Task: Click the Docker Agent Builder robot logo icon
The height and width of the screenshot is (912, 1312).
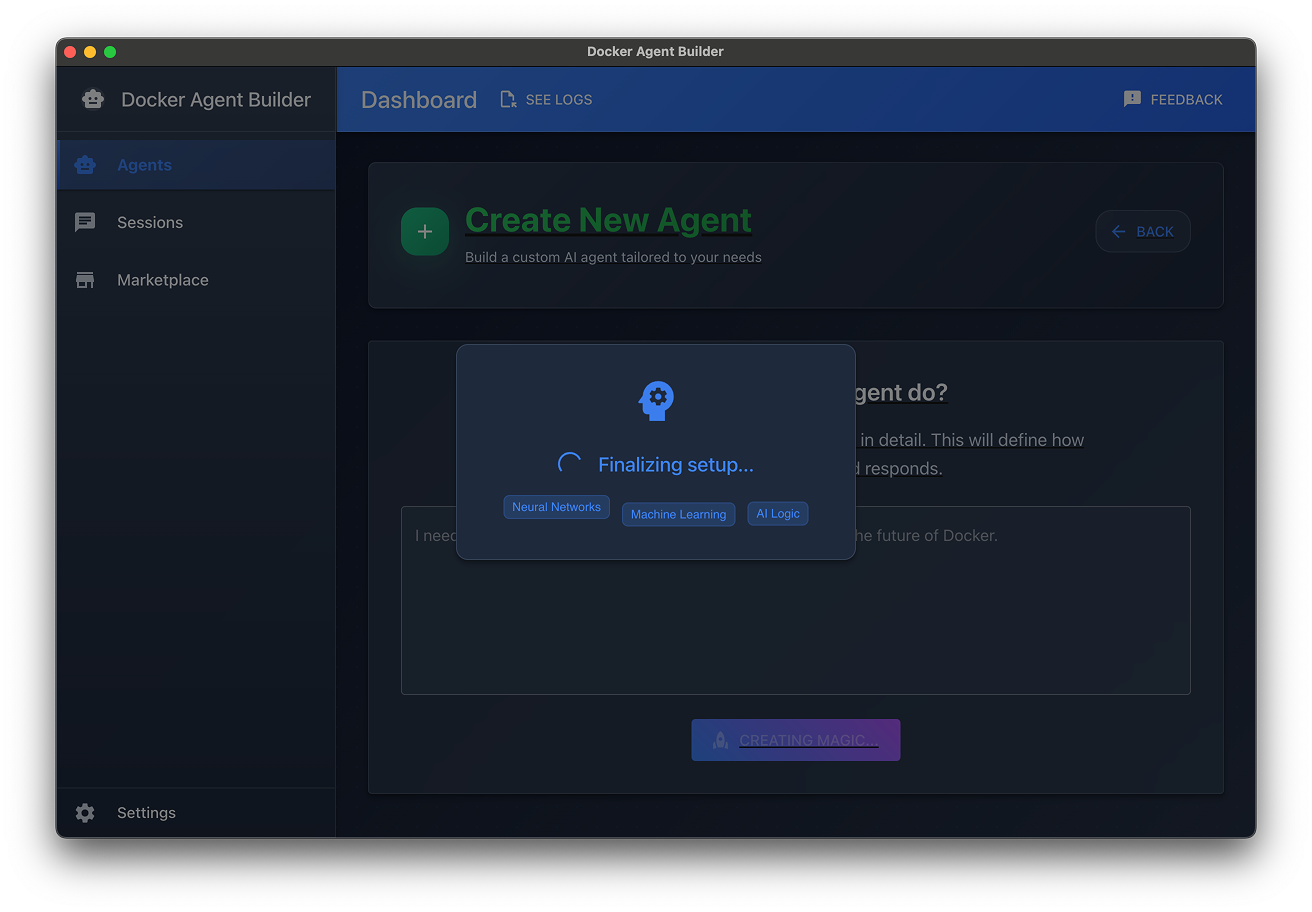Action: [93, 99]
